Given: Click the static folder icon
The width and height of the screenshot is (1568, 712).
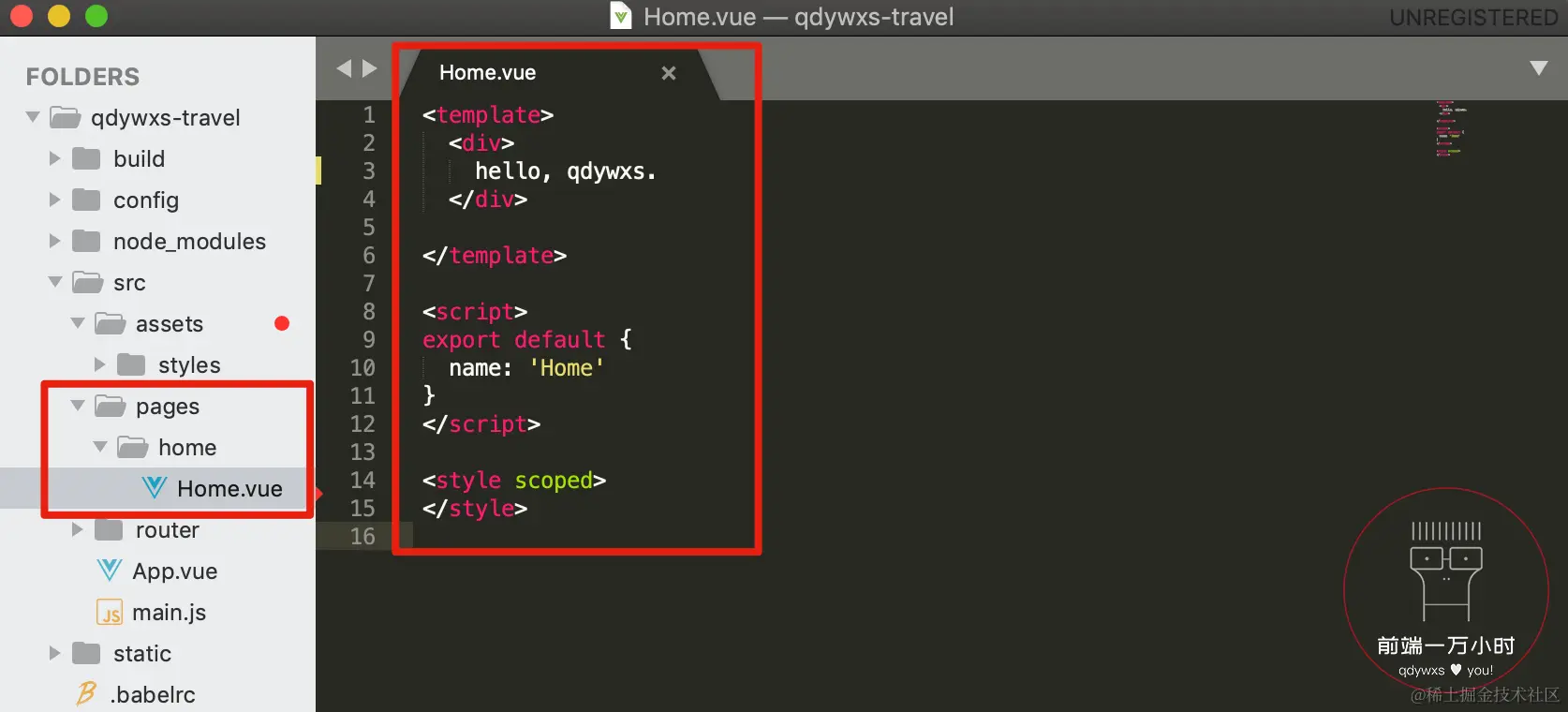Looking at the screenshot, I should pyautogui.click(x=86, y=653).
